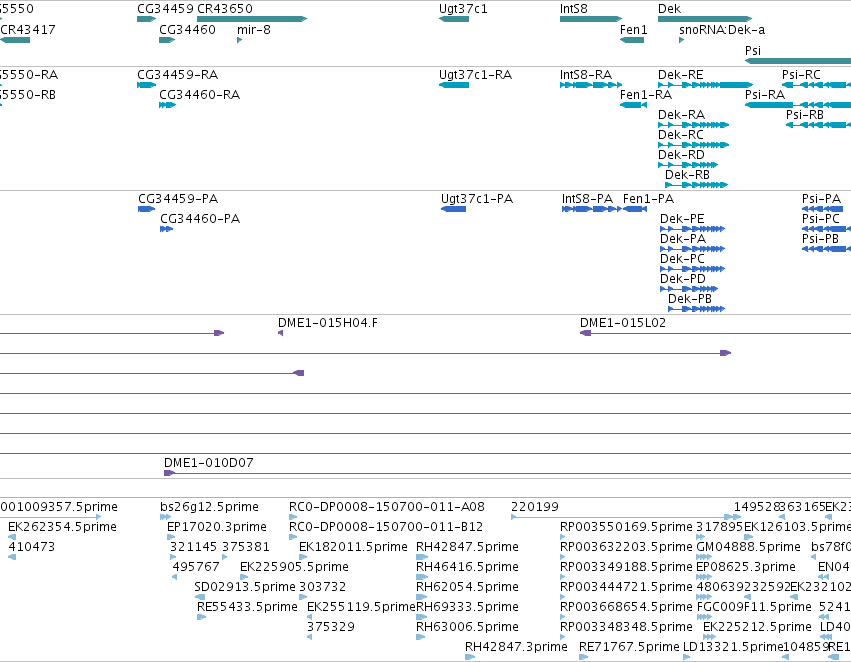Select the RH42847.5prime EST glyph

coord(422,557)
